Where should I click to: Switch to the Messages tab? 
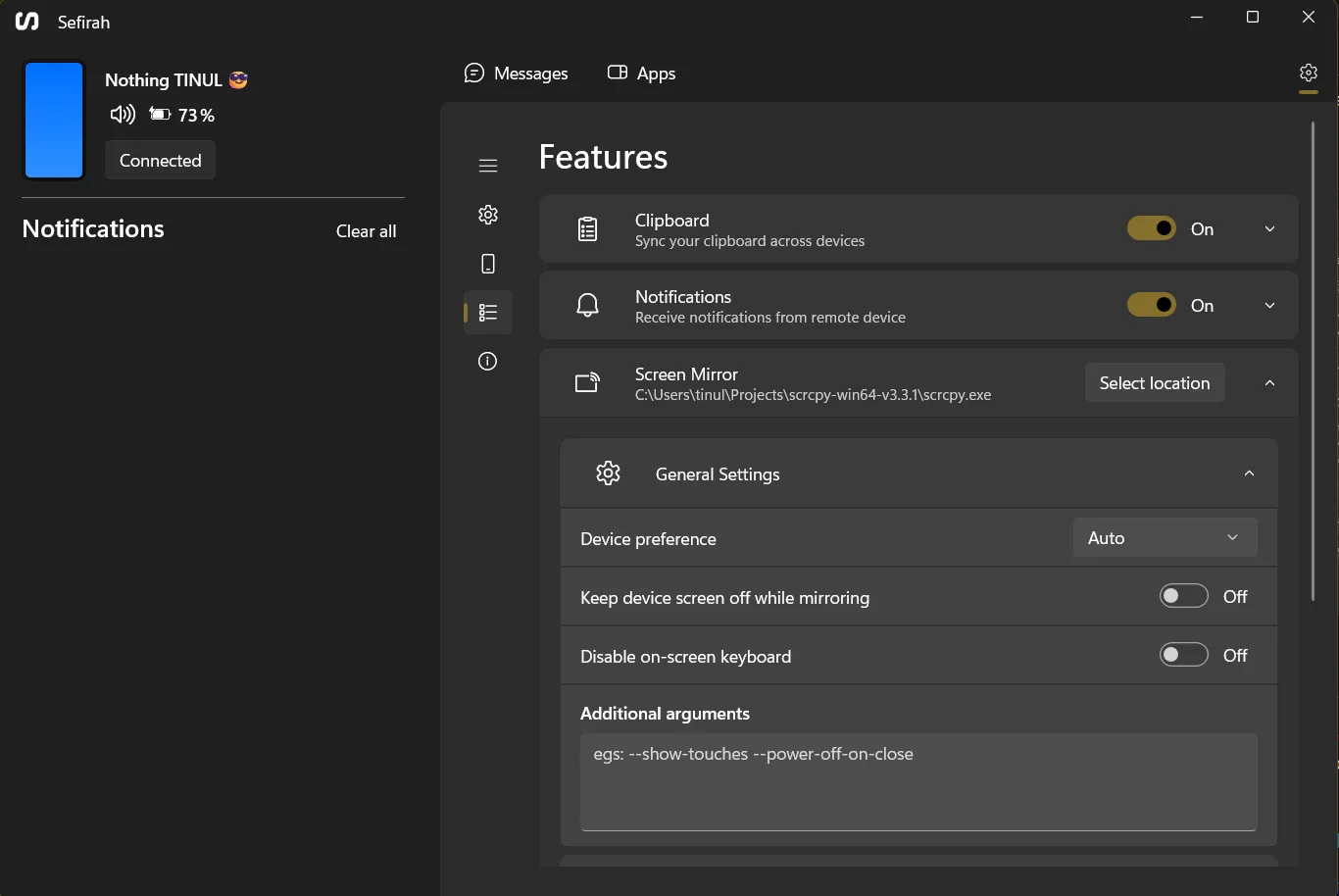click(x=517, y=74)
